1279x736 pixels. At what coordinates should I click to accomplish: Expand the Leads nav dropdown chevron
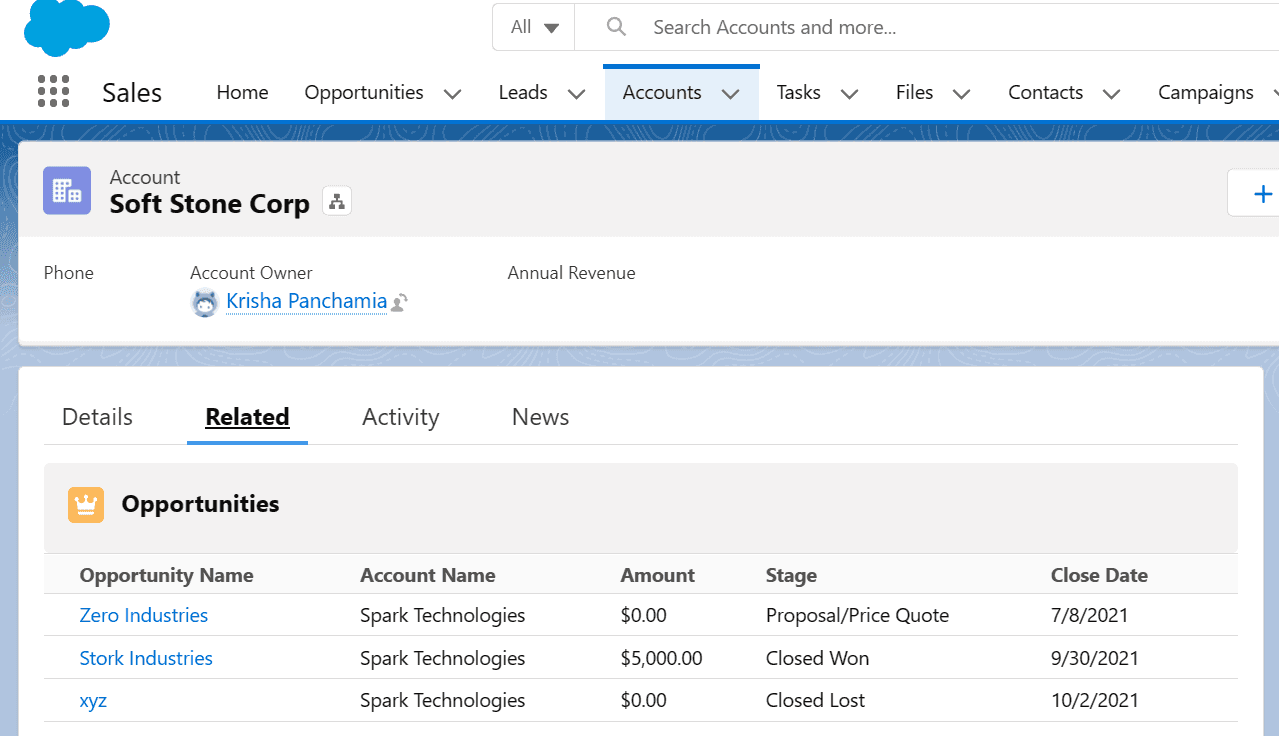tap(576, 94)
